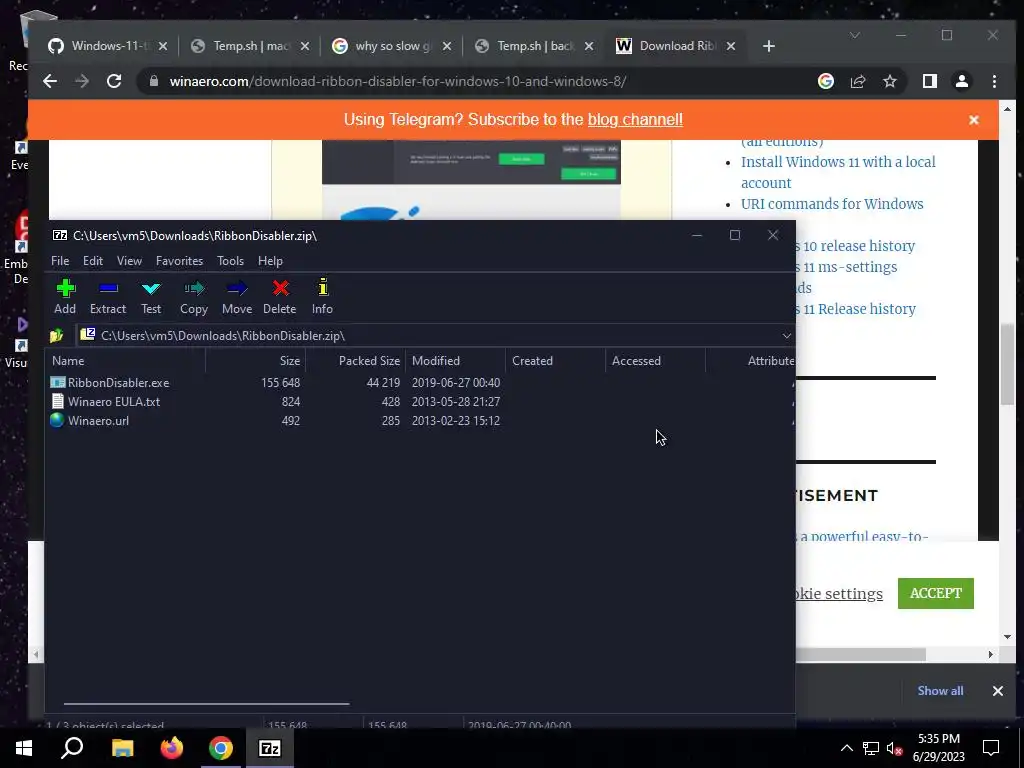
Task: Toggle the Chrome side panel
Action: click(929, 81)
